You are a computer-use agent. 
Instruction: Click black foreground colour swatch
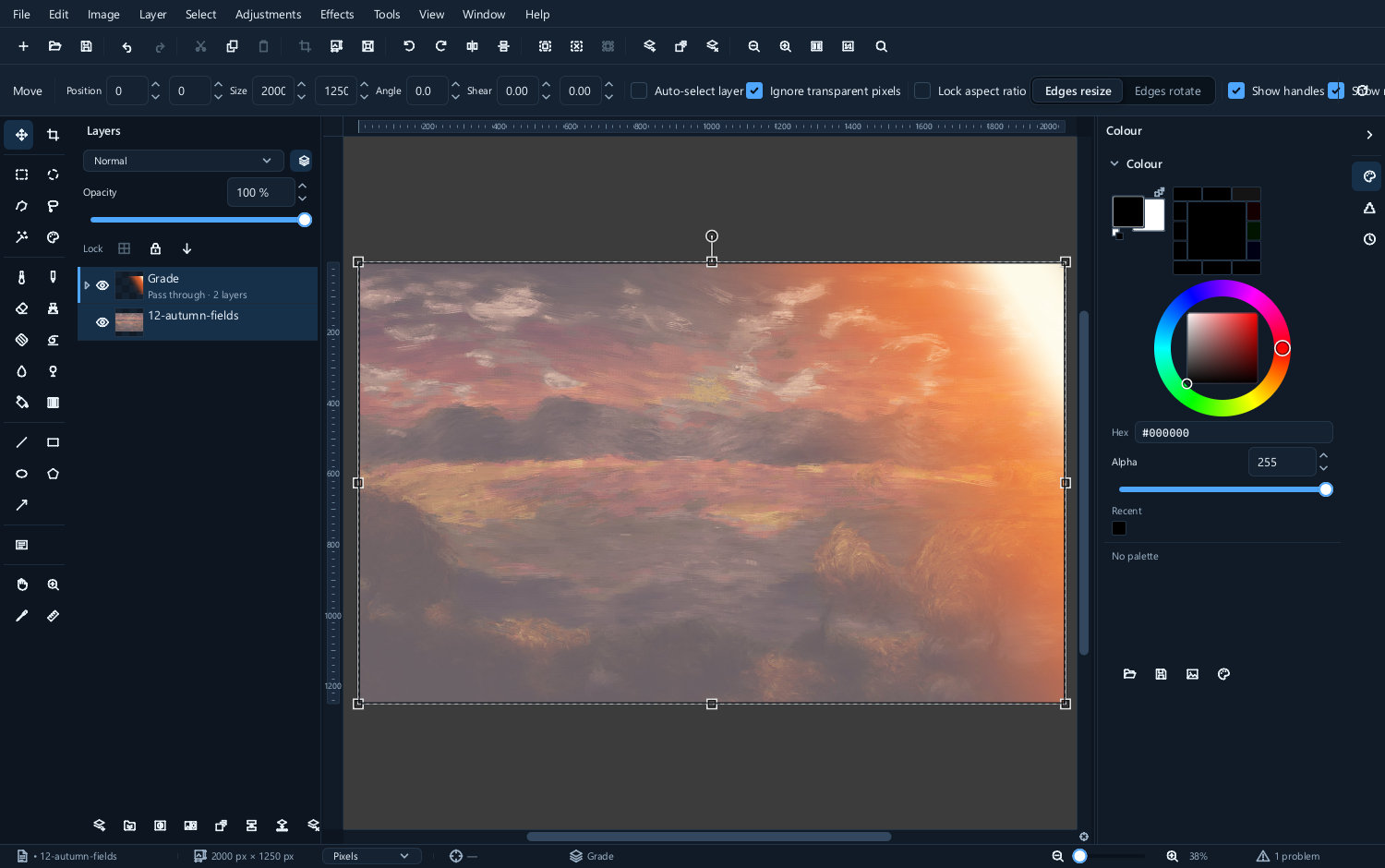[1126, 211]
